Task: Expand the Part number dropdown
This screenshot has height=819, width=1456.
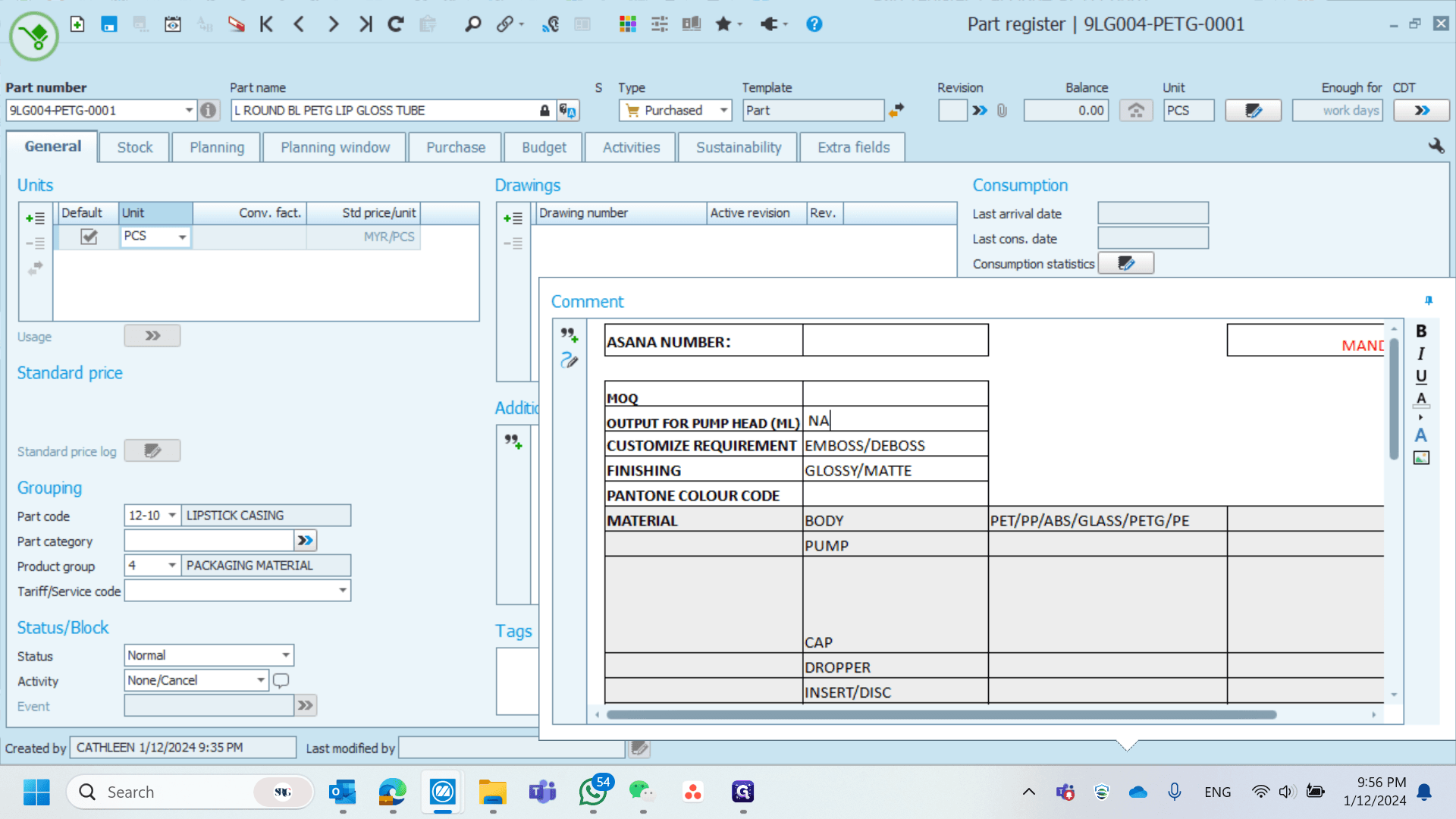Action: [x=189, y=111]
